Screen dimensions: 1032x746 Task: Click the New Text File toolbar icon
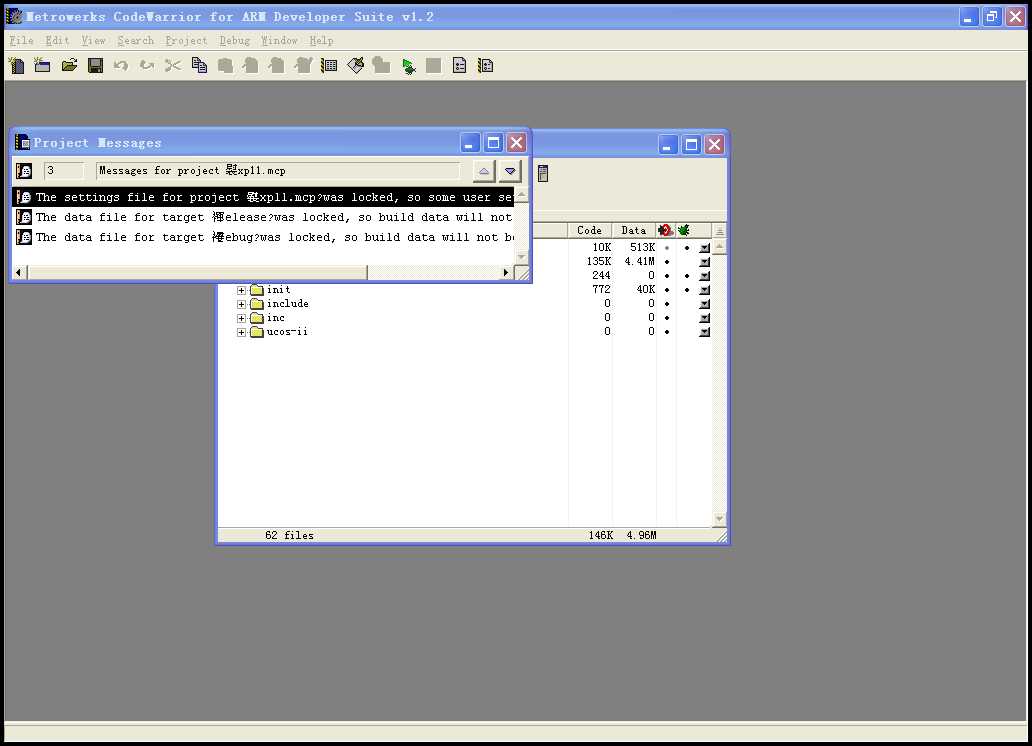pos(16,65)
